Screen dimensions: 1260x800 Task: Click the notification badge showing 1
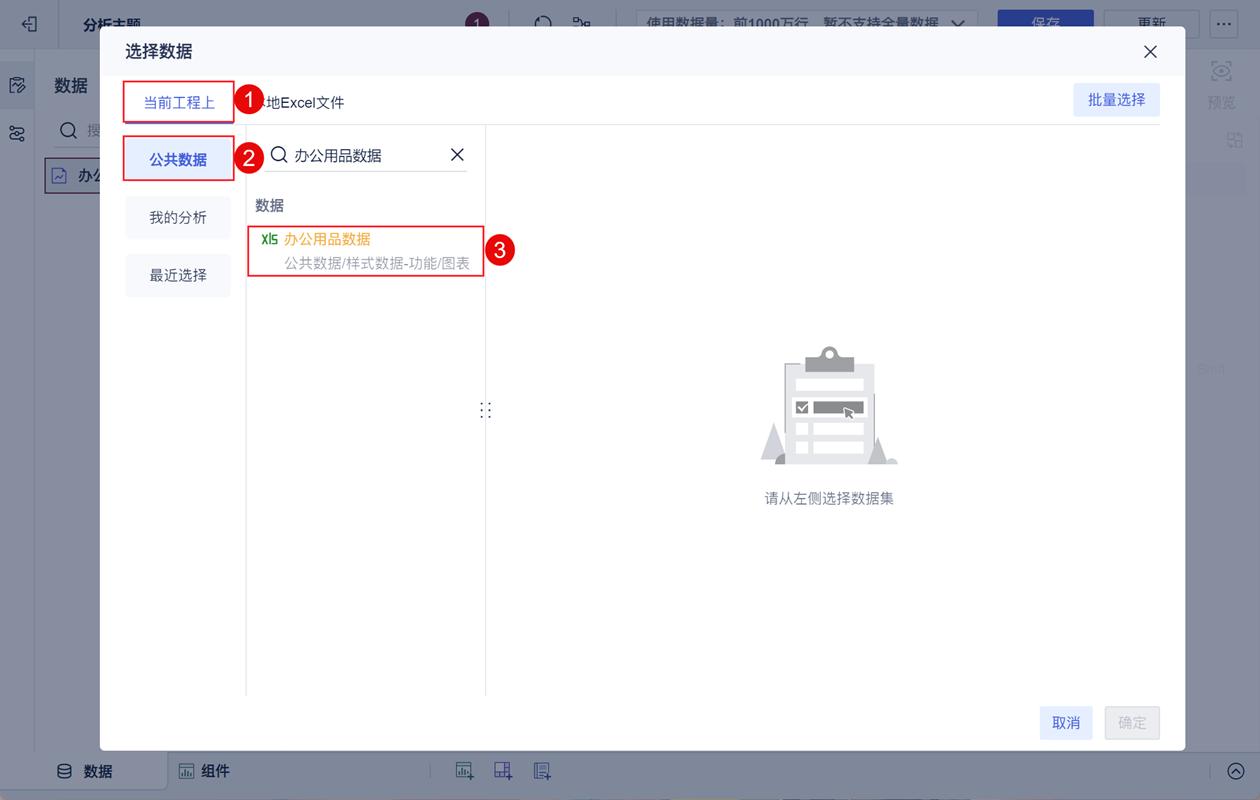coord(478,21)
